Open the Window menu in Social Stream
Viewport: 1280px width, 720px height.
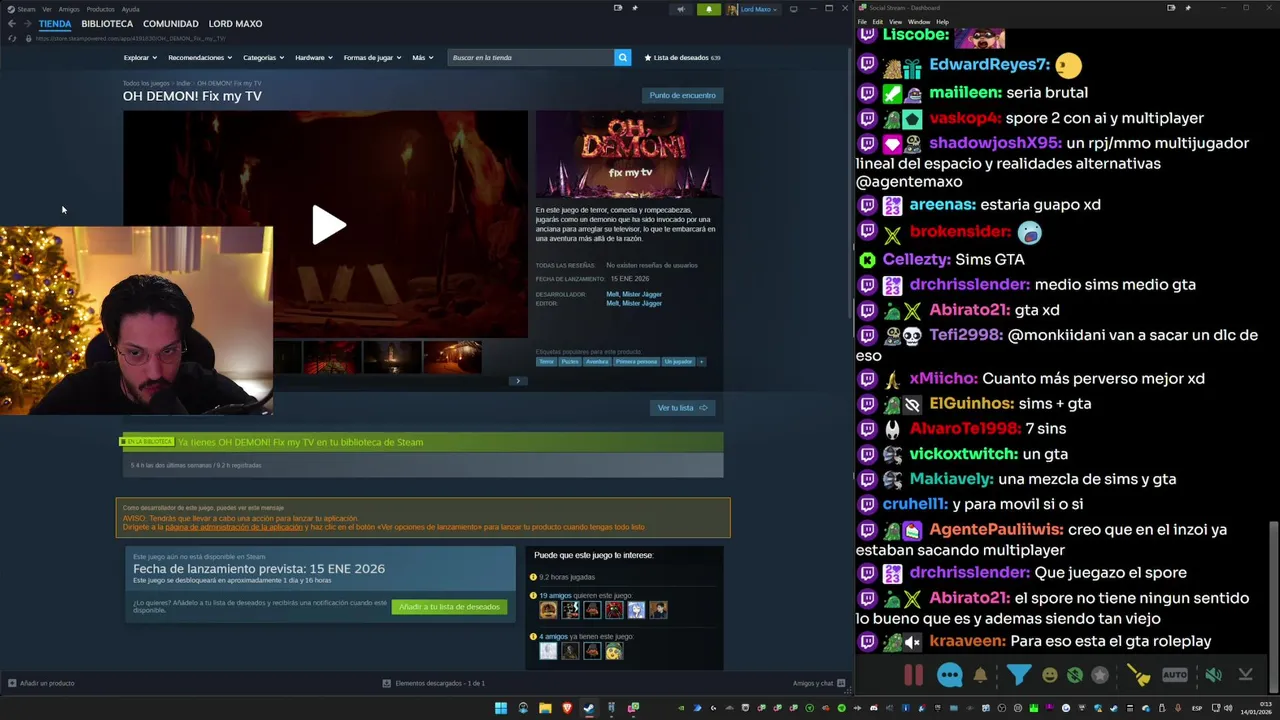pyautogui.click(x=918, y=21)
